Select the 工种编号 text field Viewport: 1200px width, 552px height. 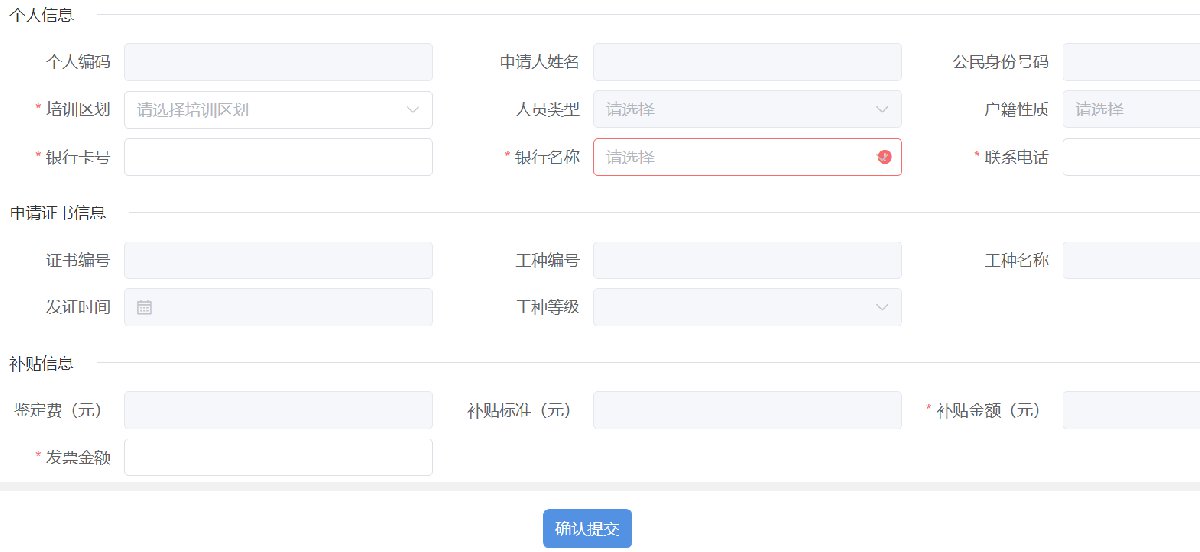(747, 260)
